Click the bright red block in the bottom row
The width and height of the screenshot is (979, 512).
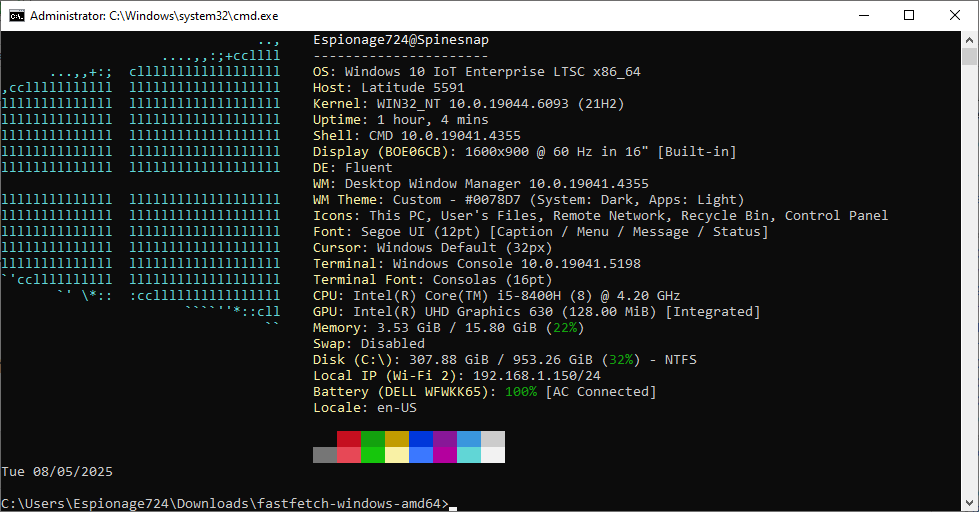tap(349, 455)
